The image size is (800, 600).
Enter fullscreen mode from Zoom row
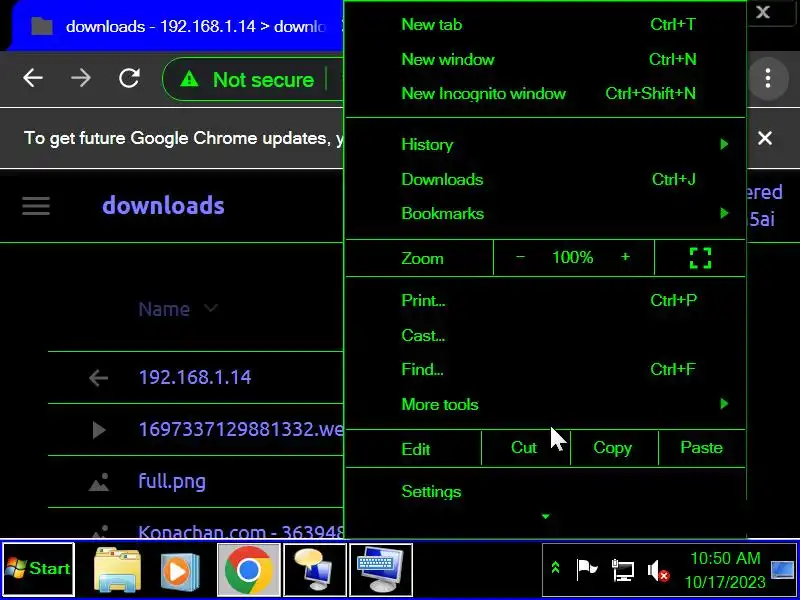(x=700, y=258)
